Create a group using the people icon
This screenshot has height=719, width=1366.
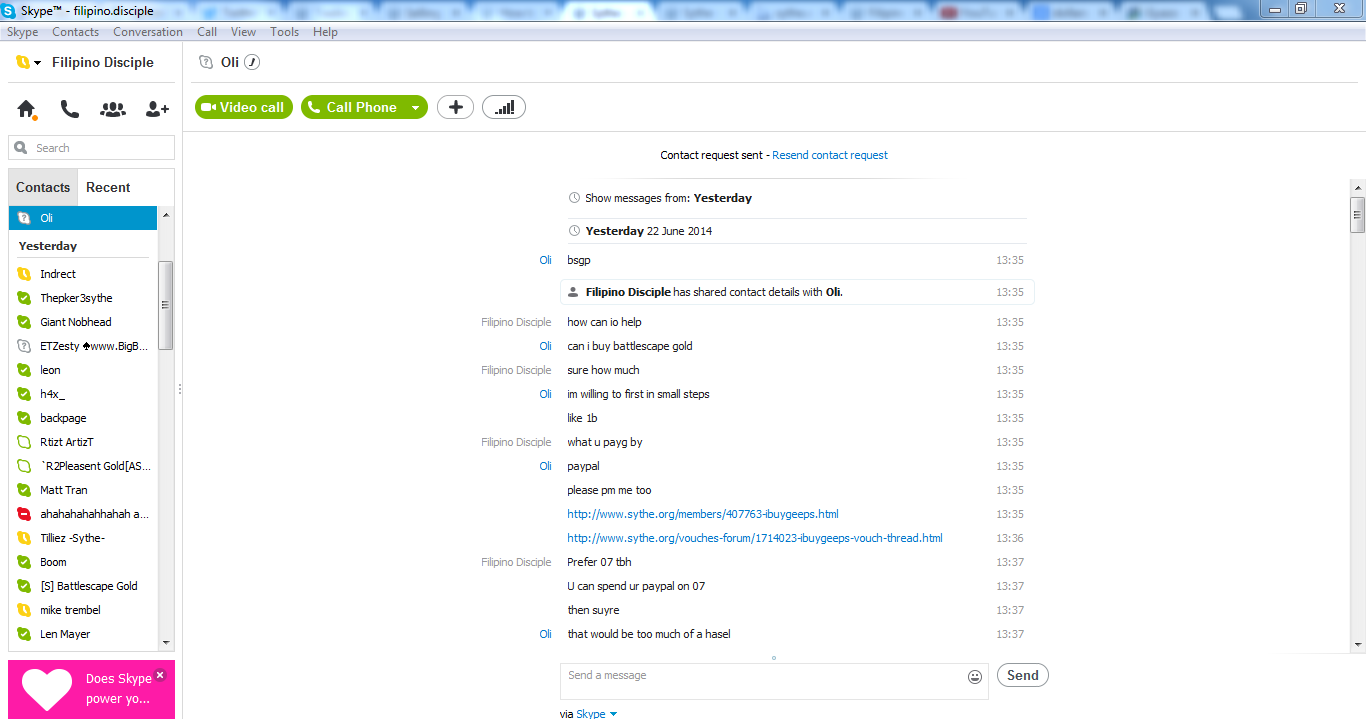113,109
